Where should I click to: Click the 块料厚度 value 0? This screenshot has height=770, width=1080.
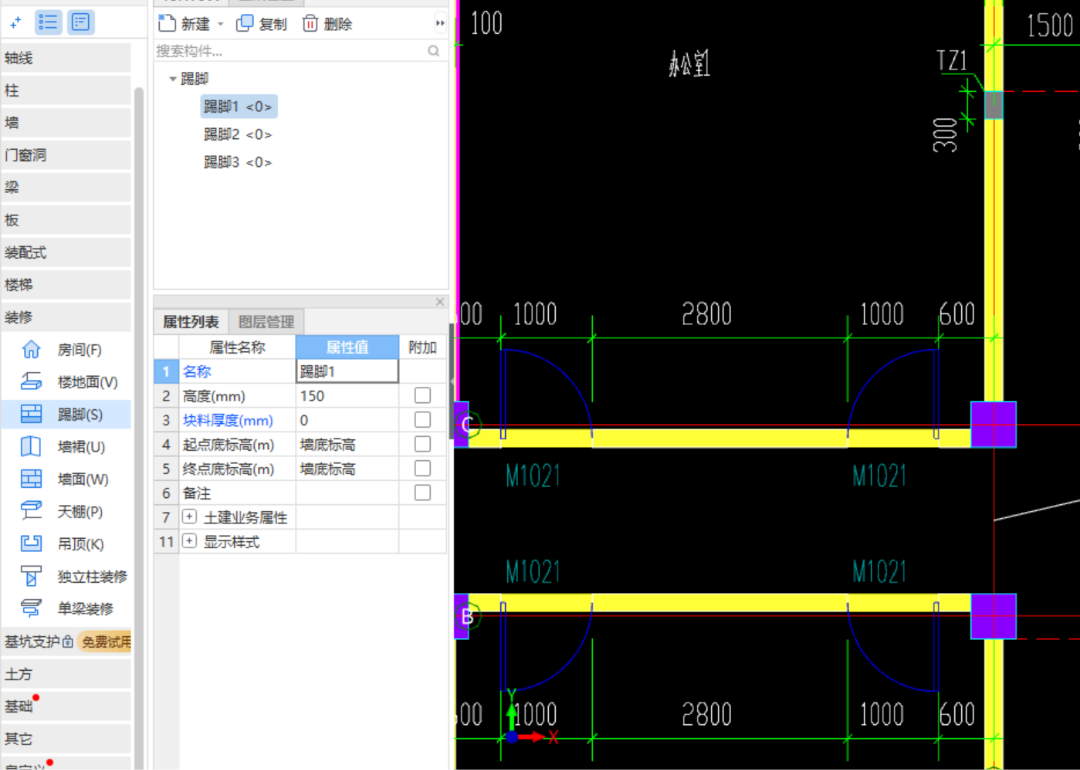click(347, 419)
